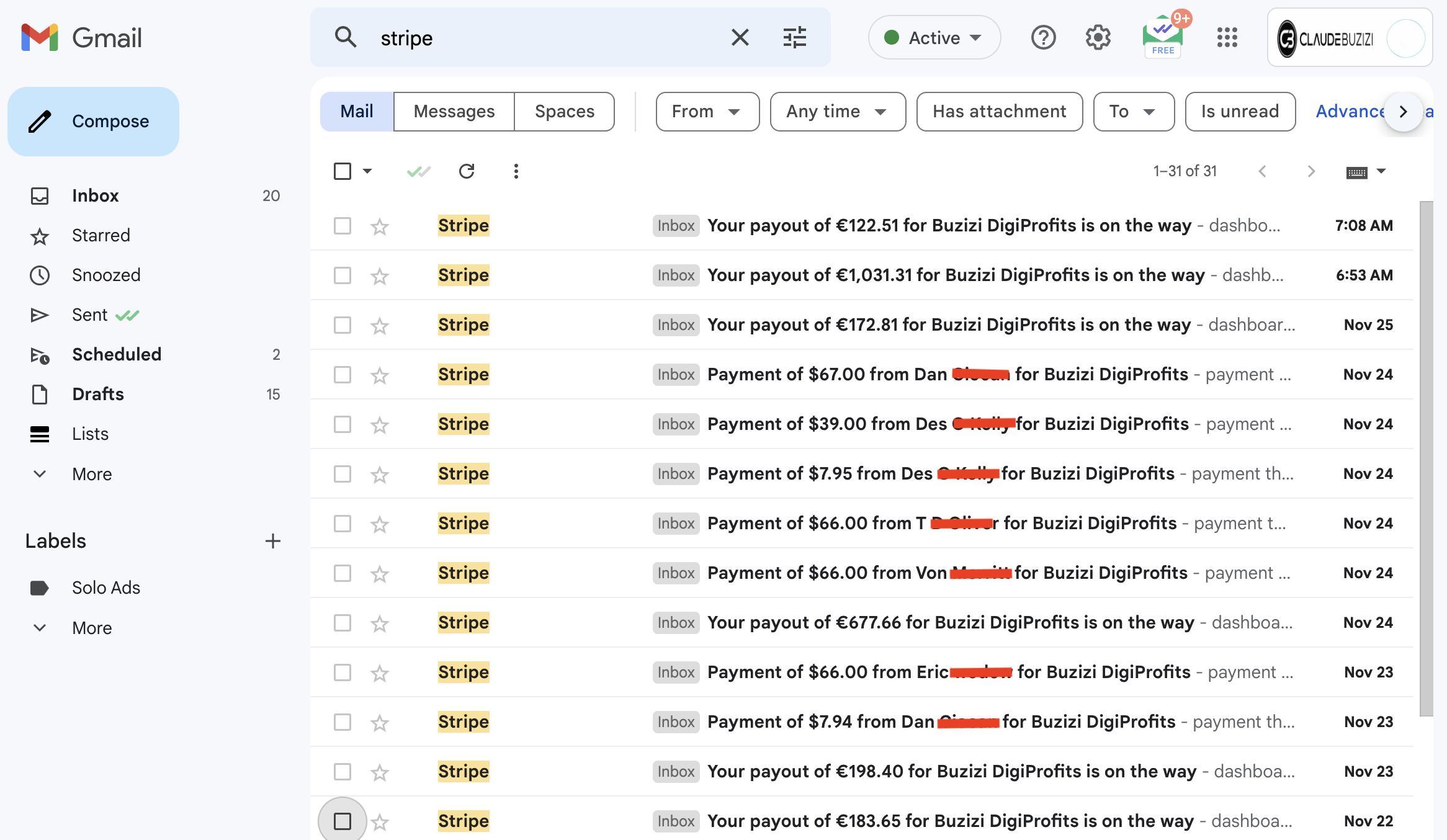Switch to the Spaces tab
The height and width of the screenshot is (840, 1447).
[565, 111]
